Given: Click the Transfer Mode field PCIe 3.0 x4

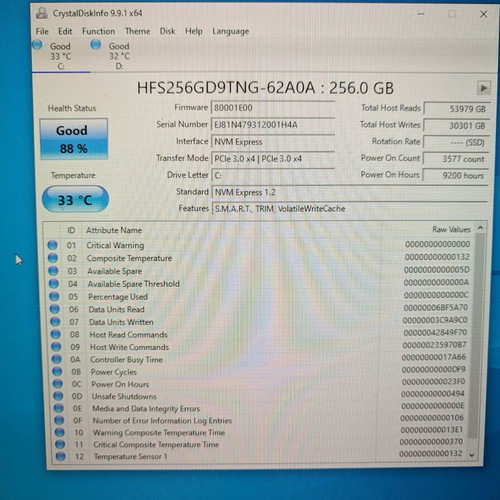Looking at the screenshot, I should click(273, 159).
